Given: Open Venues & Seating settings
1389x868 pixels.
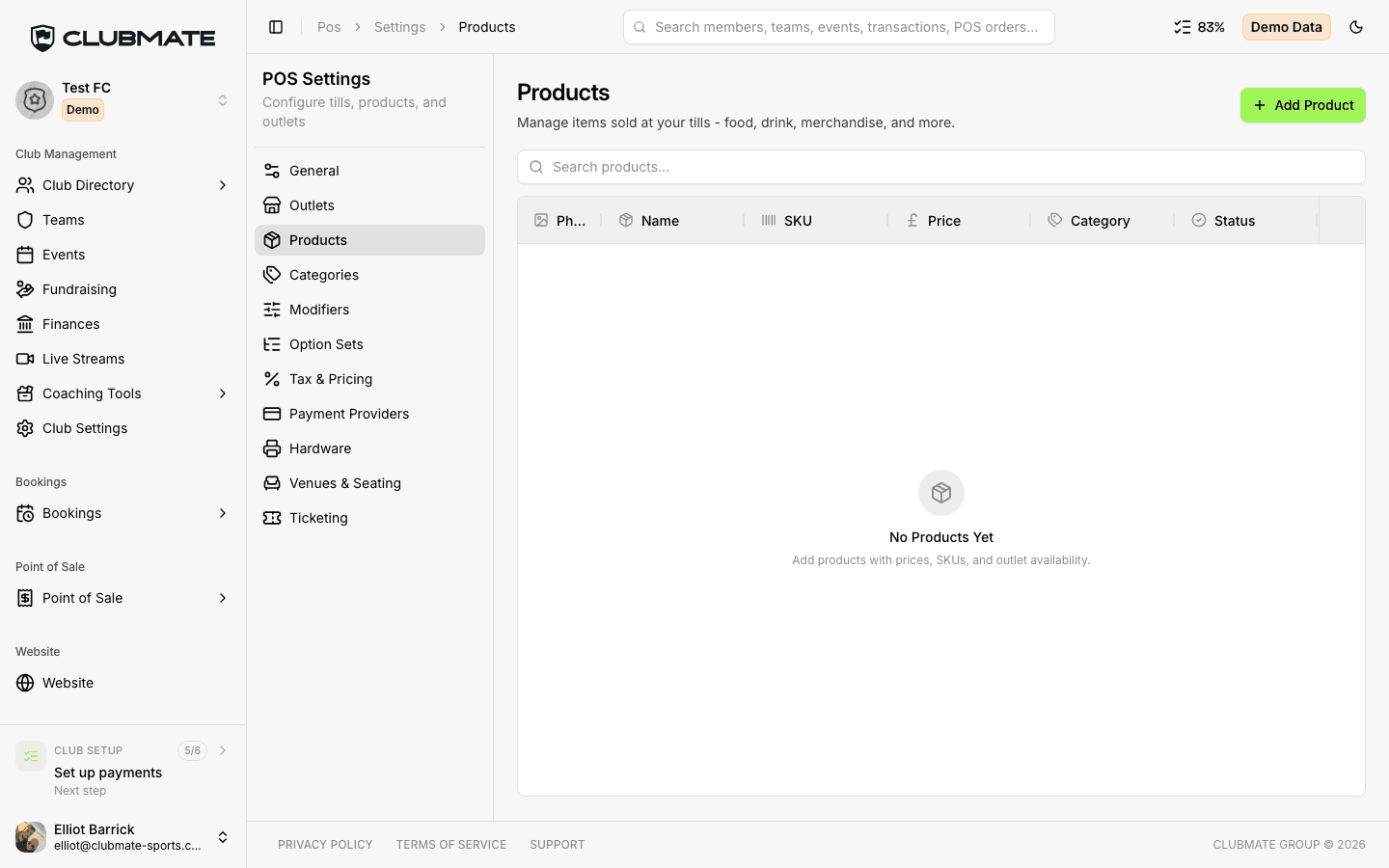Looking at the screenshot, I should click(x=369, y=483).
